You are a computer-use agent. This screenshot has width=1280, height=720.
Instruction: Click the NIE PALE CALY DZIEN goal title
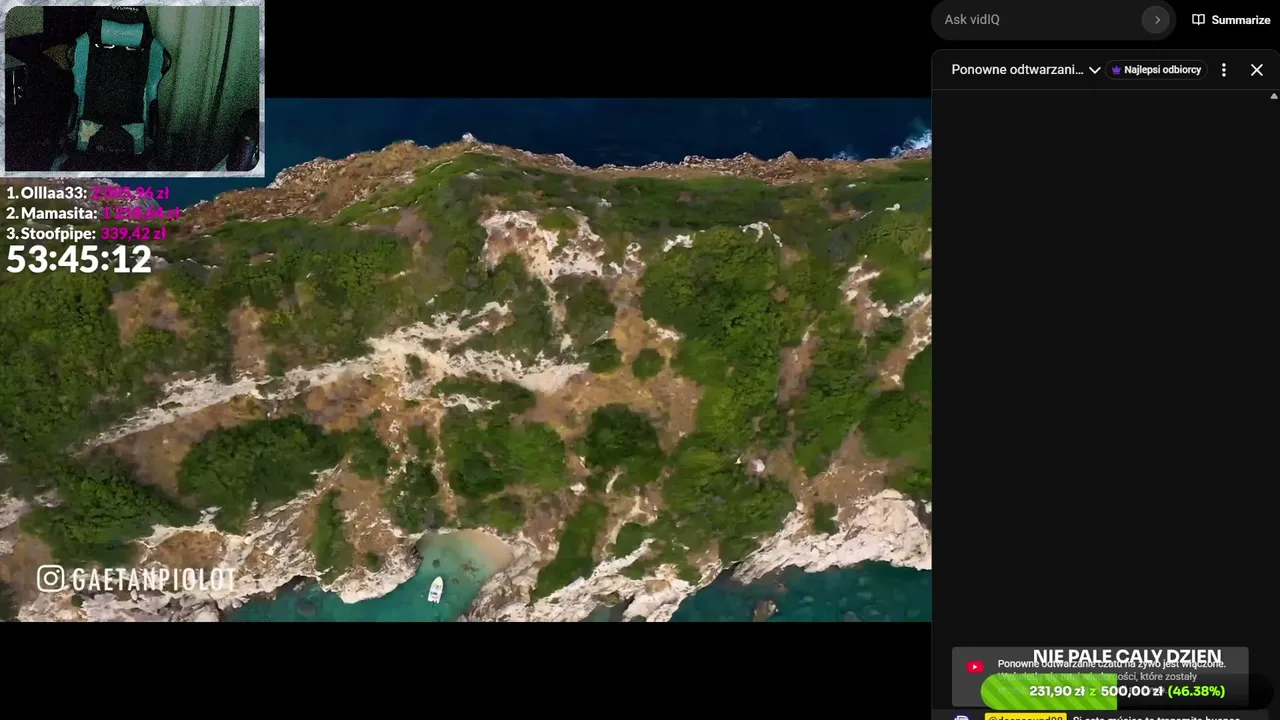(1127, 658)
